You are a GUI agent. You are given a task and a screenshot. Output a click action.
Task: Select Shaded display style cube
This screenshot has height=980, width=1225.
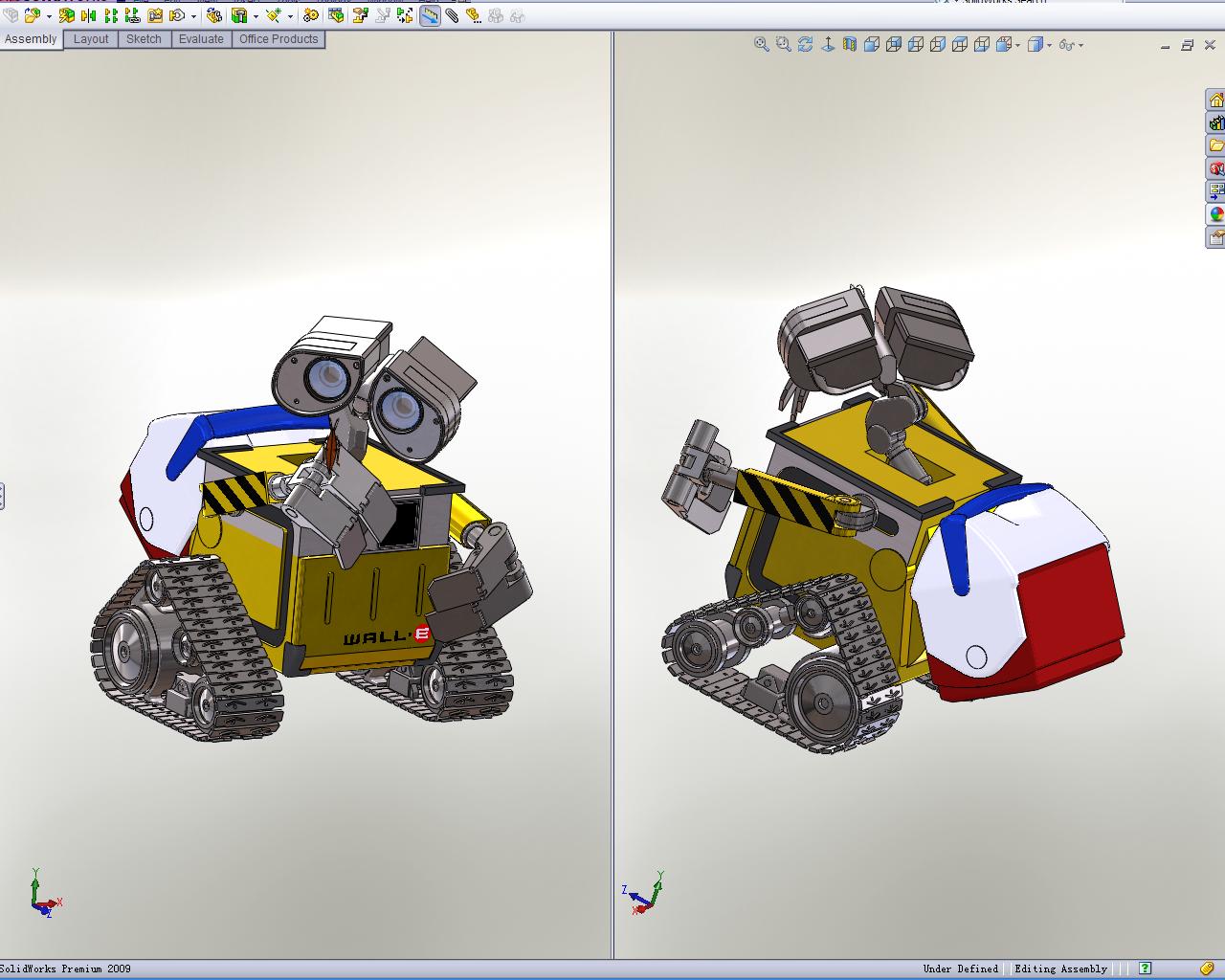point(894,44)
